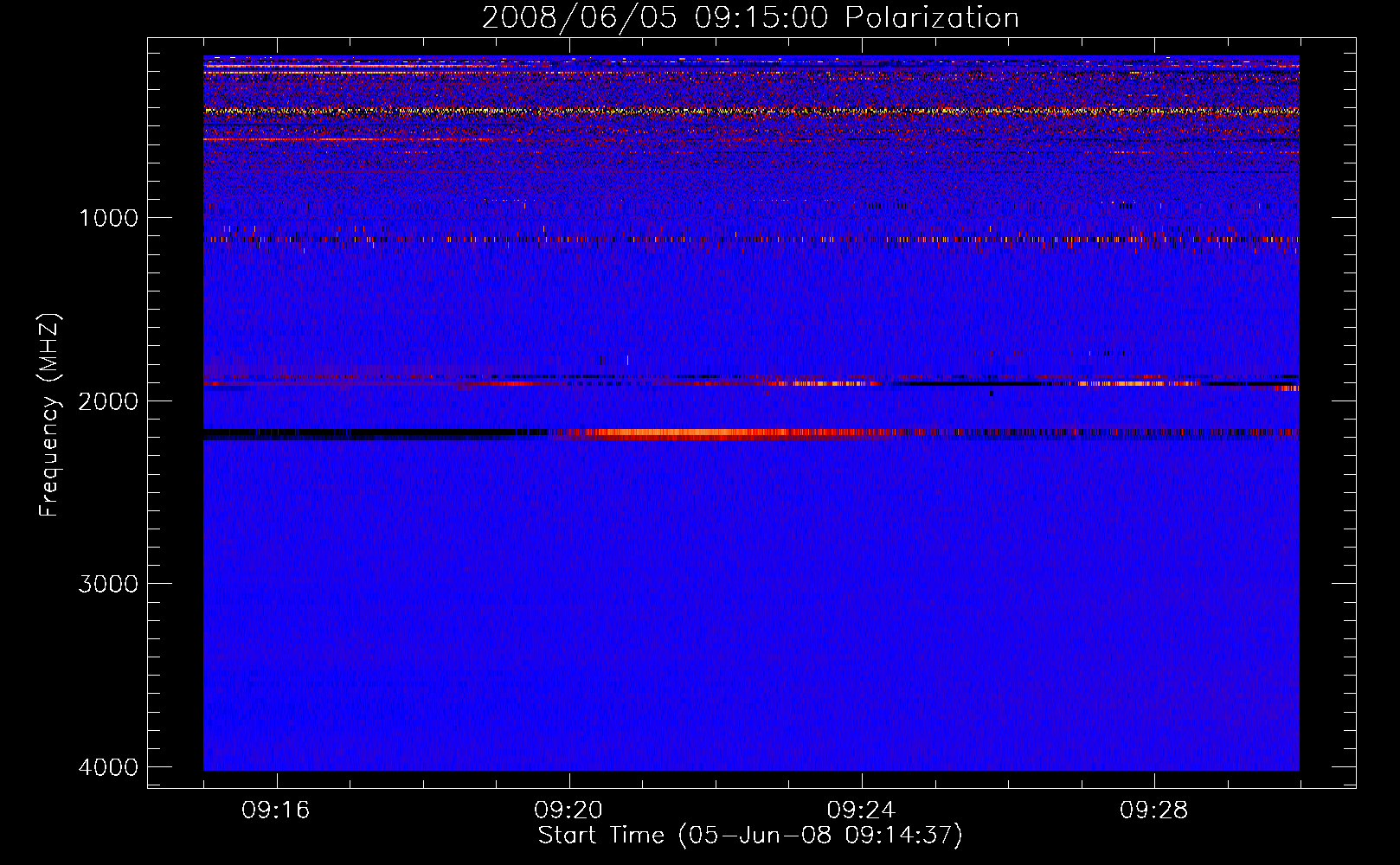Click the 3000 frequency tick label
Image resolution: width=1400 pixels, height=865 pixels.
pos(108,584)
